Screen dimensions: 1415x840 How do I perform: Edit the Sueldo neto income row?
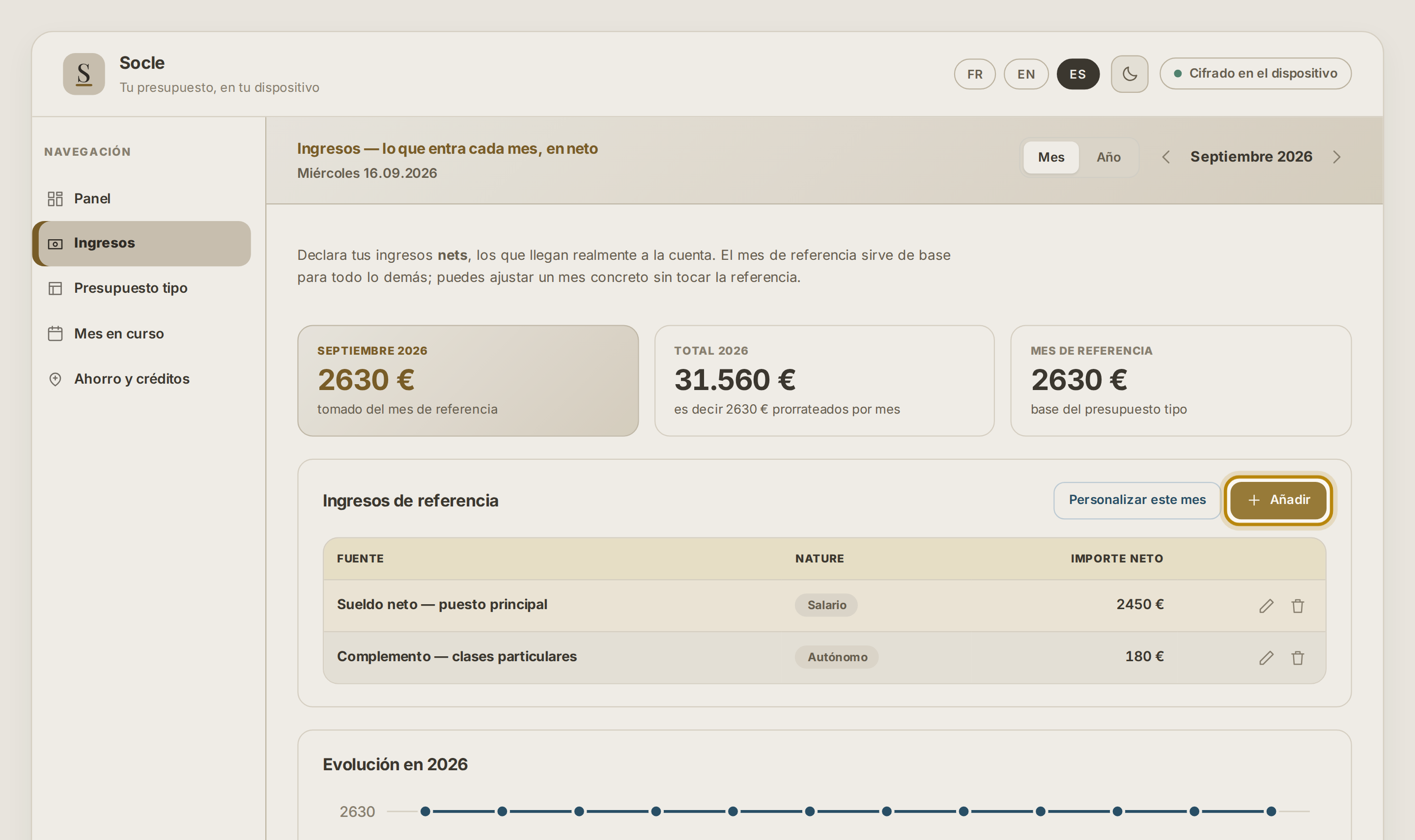click(1266, 606)
